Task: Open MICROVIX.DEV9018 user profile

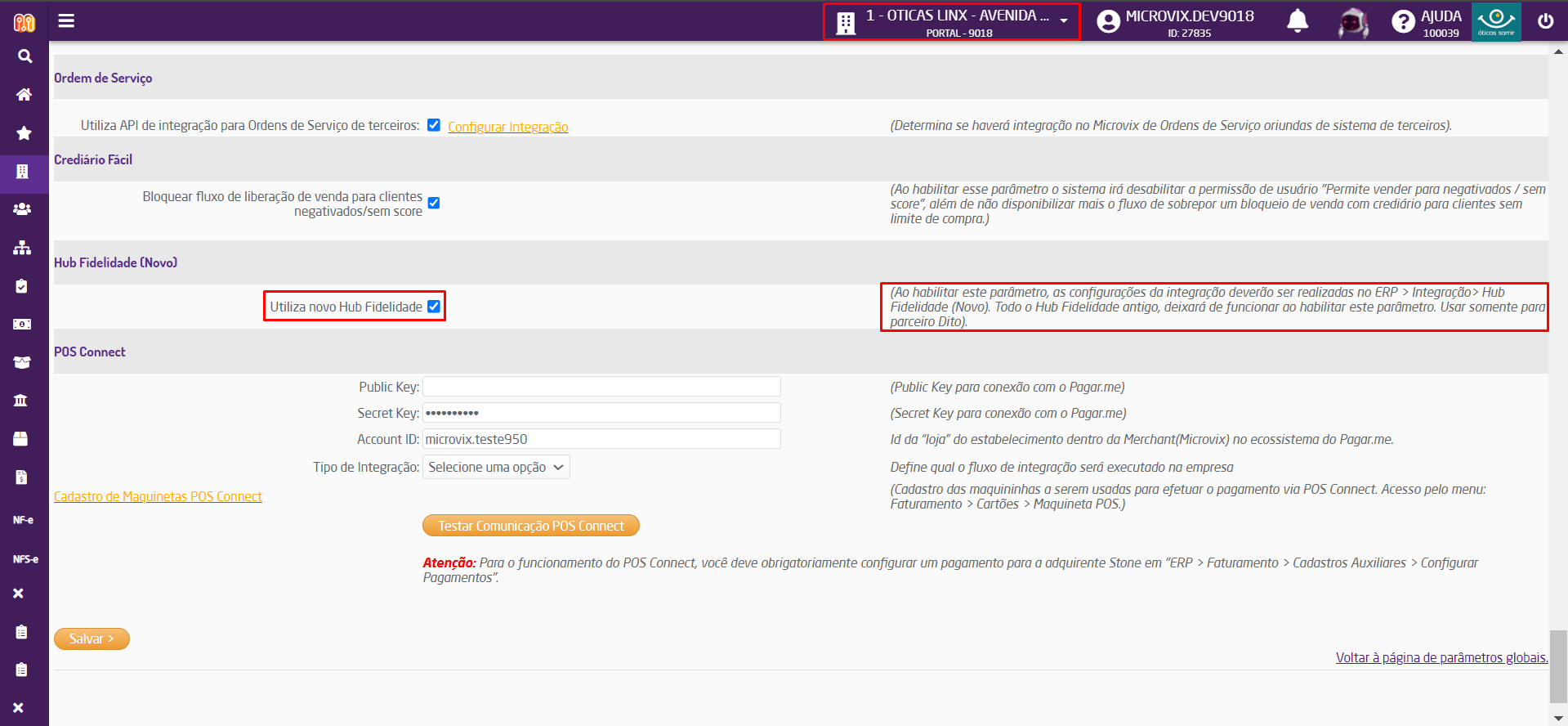Action: pyautogui.click(x=1175, y=21)
